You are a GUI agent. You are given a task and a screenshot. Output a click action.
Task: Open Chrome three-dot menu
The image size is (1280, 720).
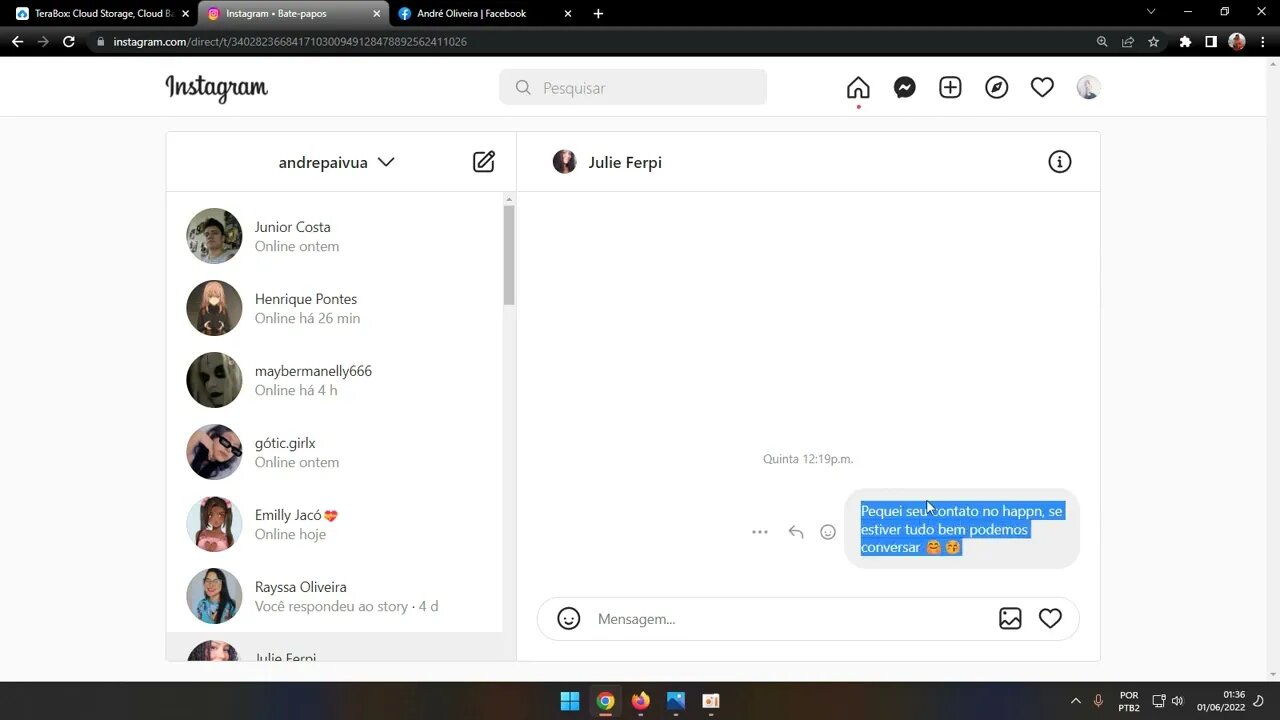pyautogui.click(x=1263, y=42)
